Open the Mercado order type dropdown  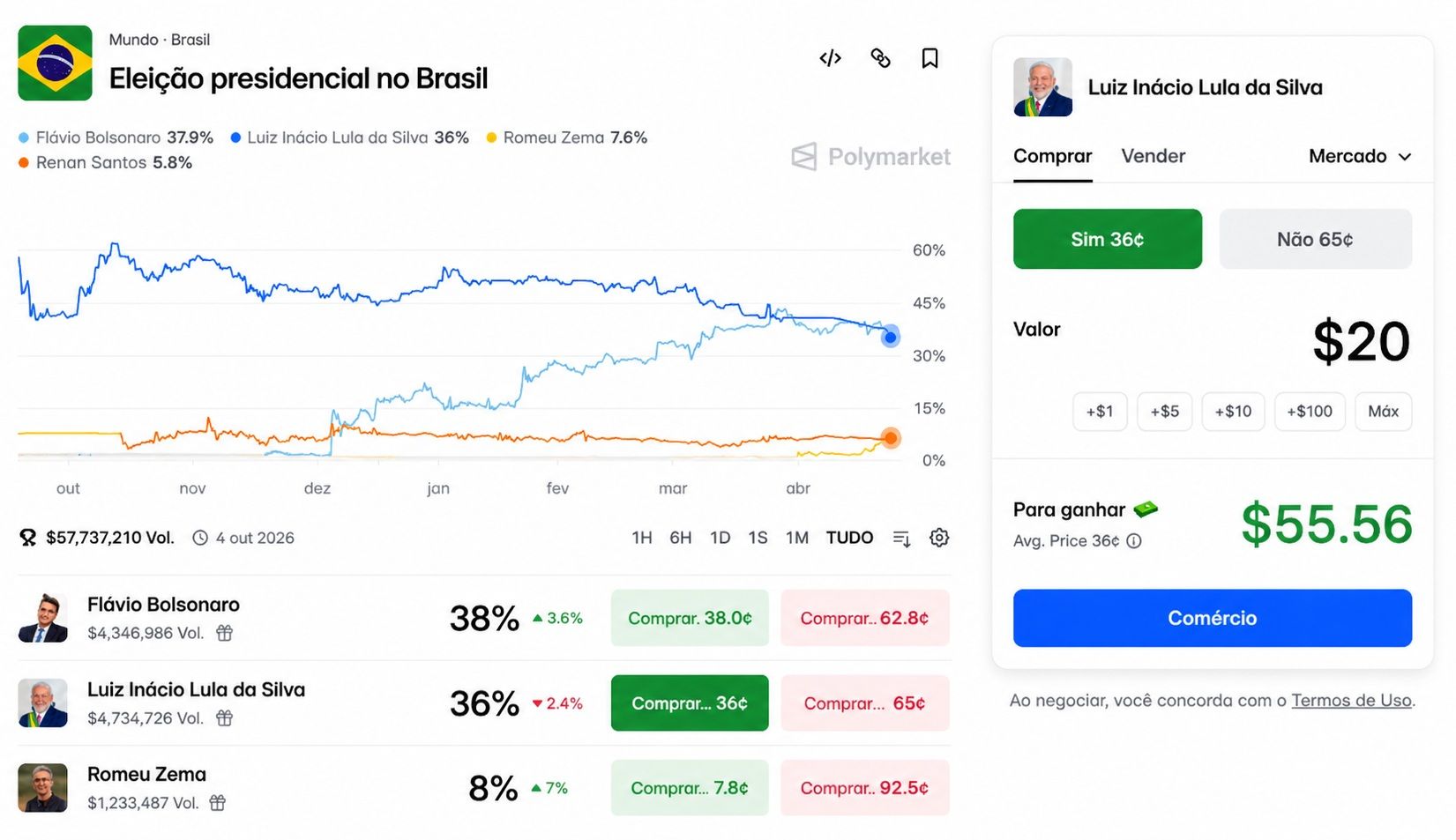coord(1360,156)
